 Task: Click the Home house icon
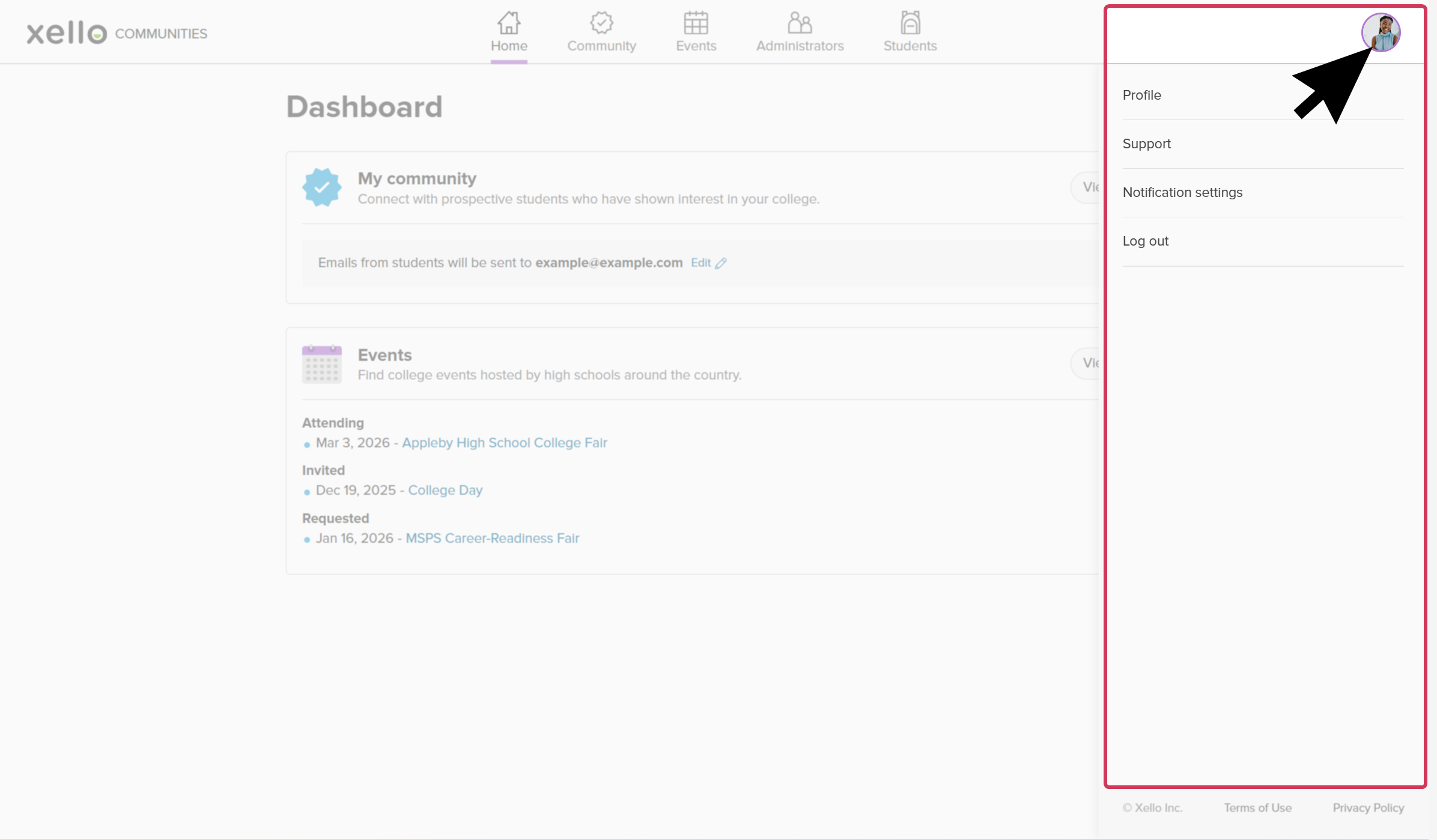coord(508,23)
